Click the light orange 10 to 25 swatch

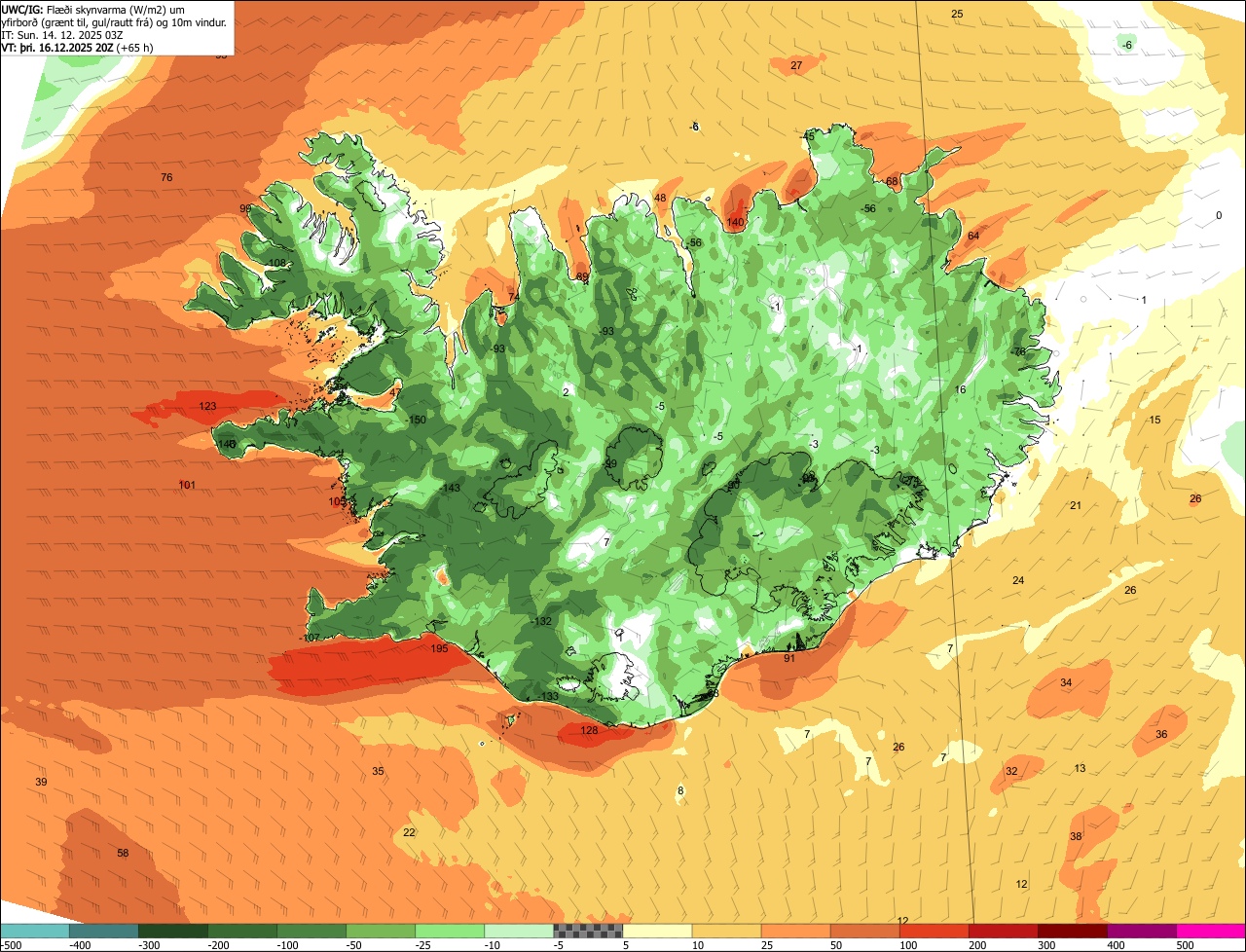click(726, 931)
